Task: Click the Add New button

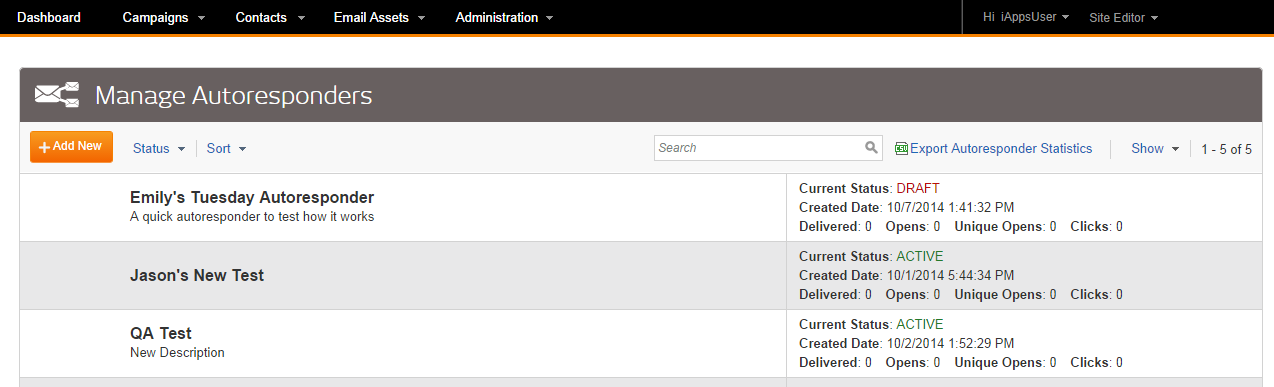Action: click(x=71, y=146)
